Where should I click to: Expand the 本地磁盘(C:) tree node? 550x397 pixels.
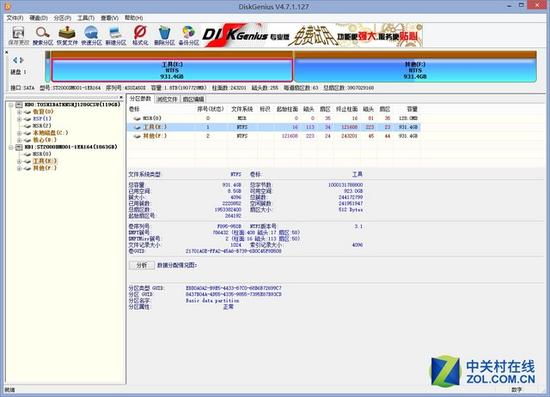click(19, 133)
